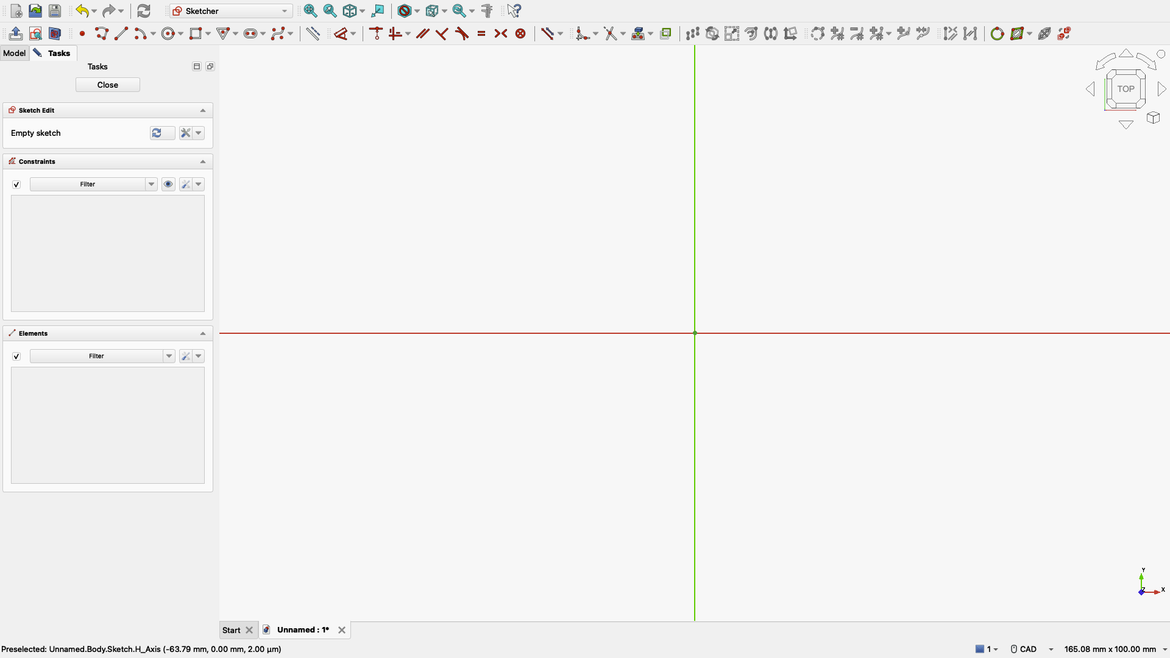This screenshot has width=1170, height=658.
Task: Select the create line tool
Action: tap(119, 33)
